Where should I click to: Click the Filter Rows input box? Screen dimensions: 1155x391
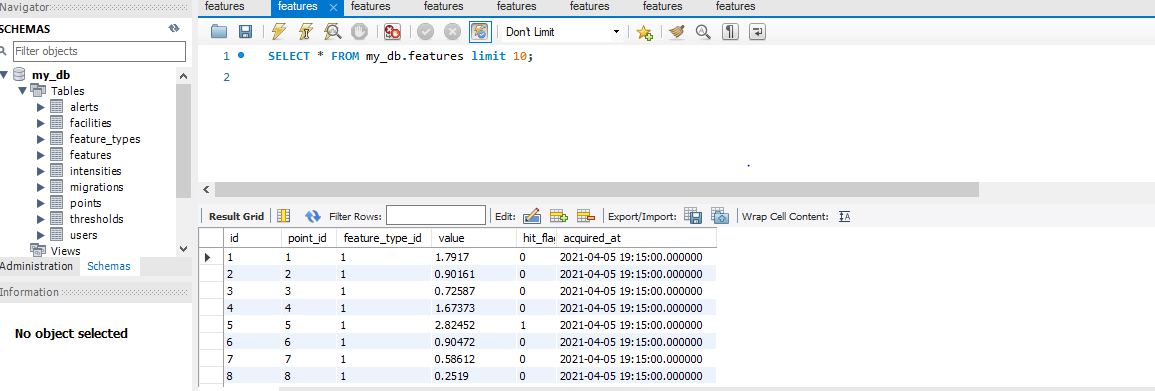[x=436, y=215]
